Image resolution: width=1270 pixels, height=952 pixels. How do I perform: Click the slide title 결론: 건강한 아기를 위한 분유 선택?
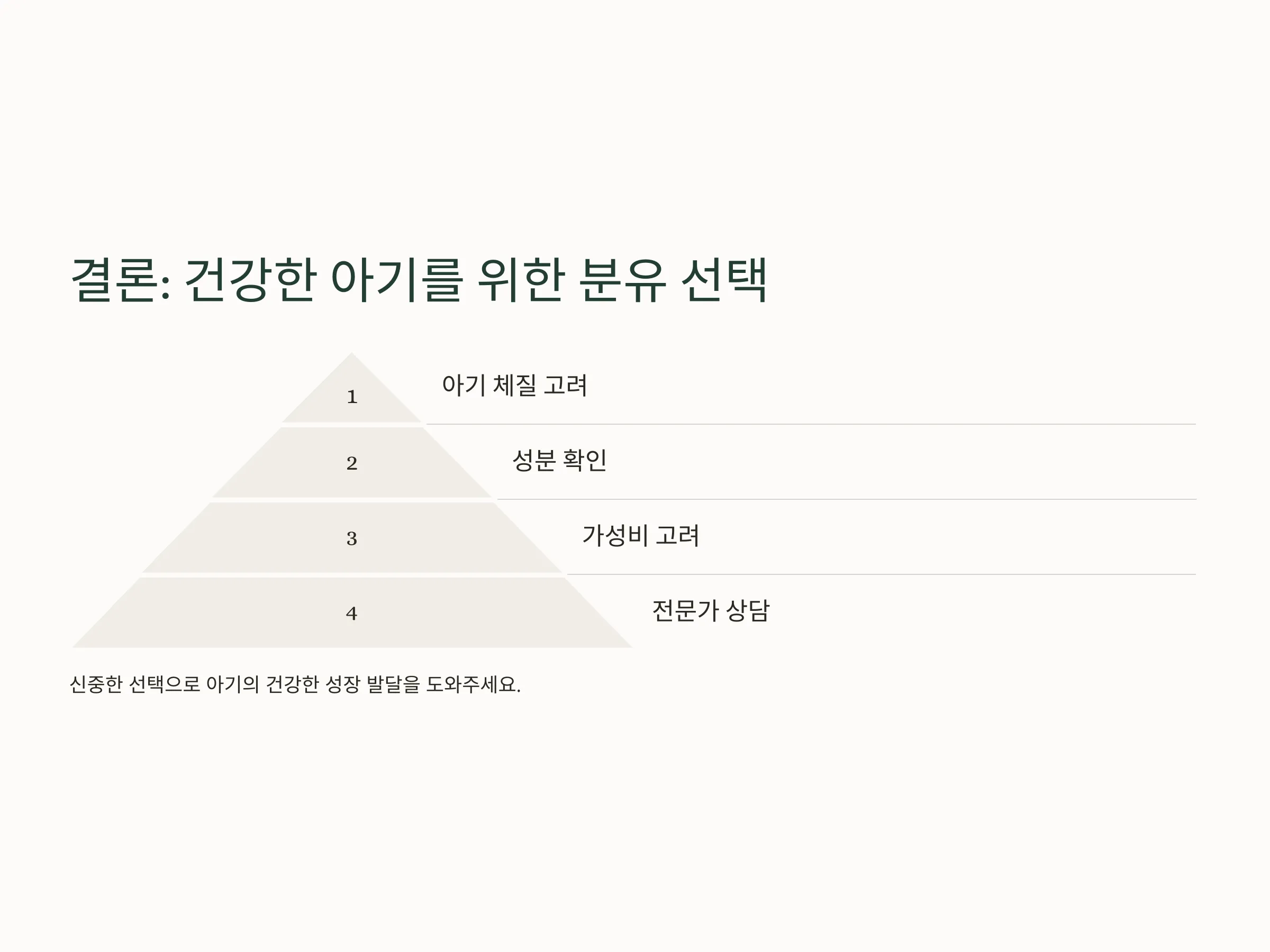click(x=419, y=280)
